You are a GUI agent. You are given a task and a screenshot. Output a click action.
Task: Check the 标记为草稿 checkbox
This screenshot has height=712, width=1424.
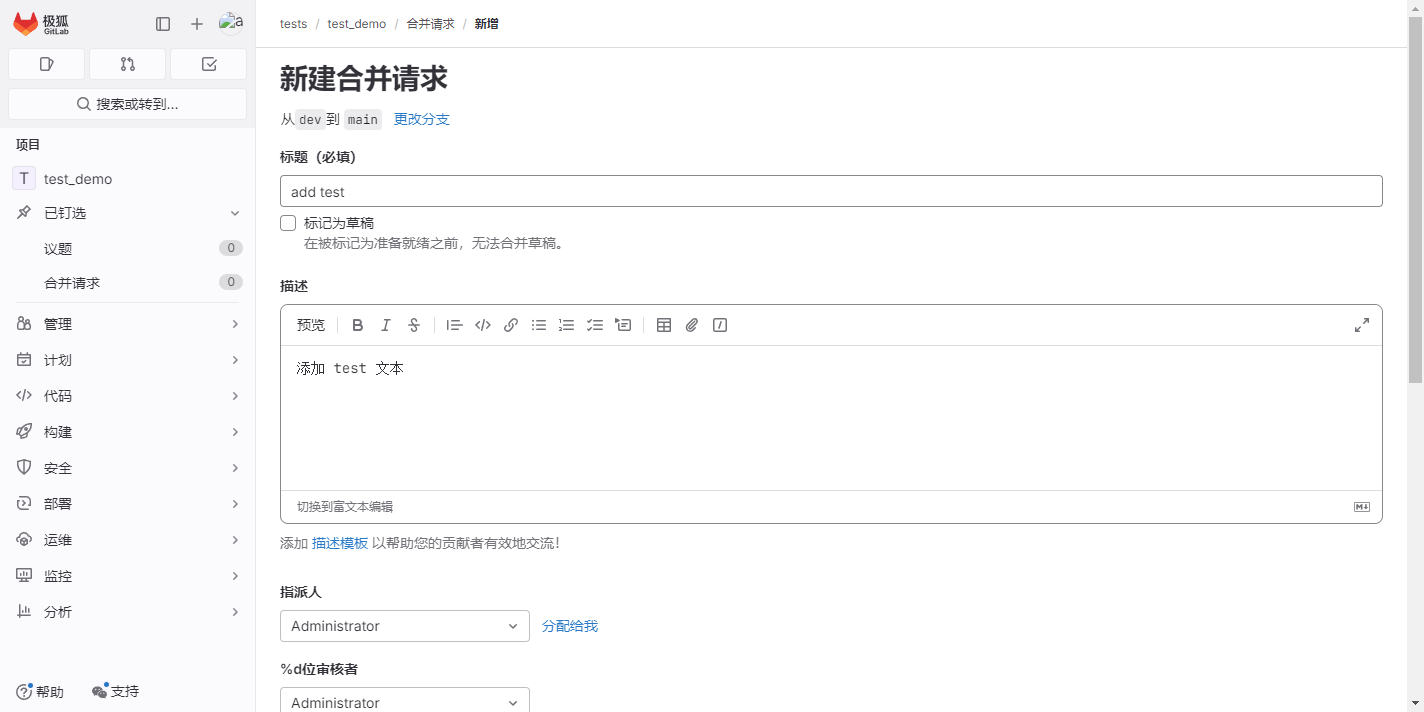pyautogui.click(x=288, y=223)
